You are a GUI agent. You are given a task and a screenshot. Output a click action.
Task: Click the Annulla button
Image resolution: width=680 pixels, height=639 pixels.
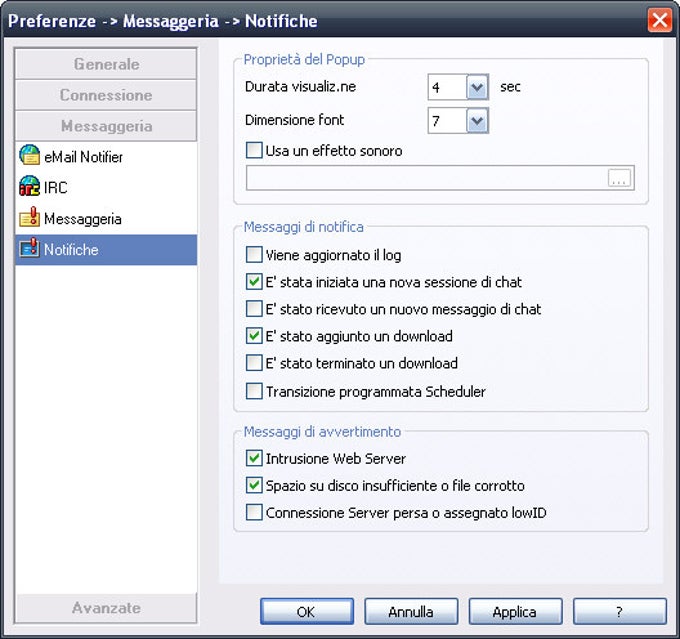tap(411, 612)
